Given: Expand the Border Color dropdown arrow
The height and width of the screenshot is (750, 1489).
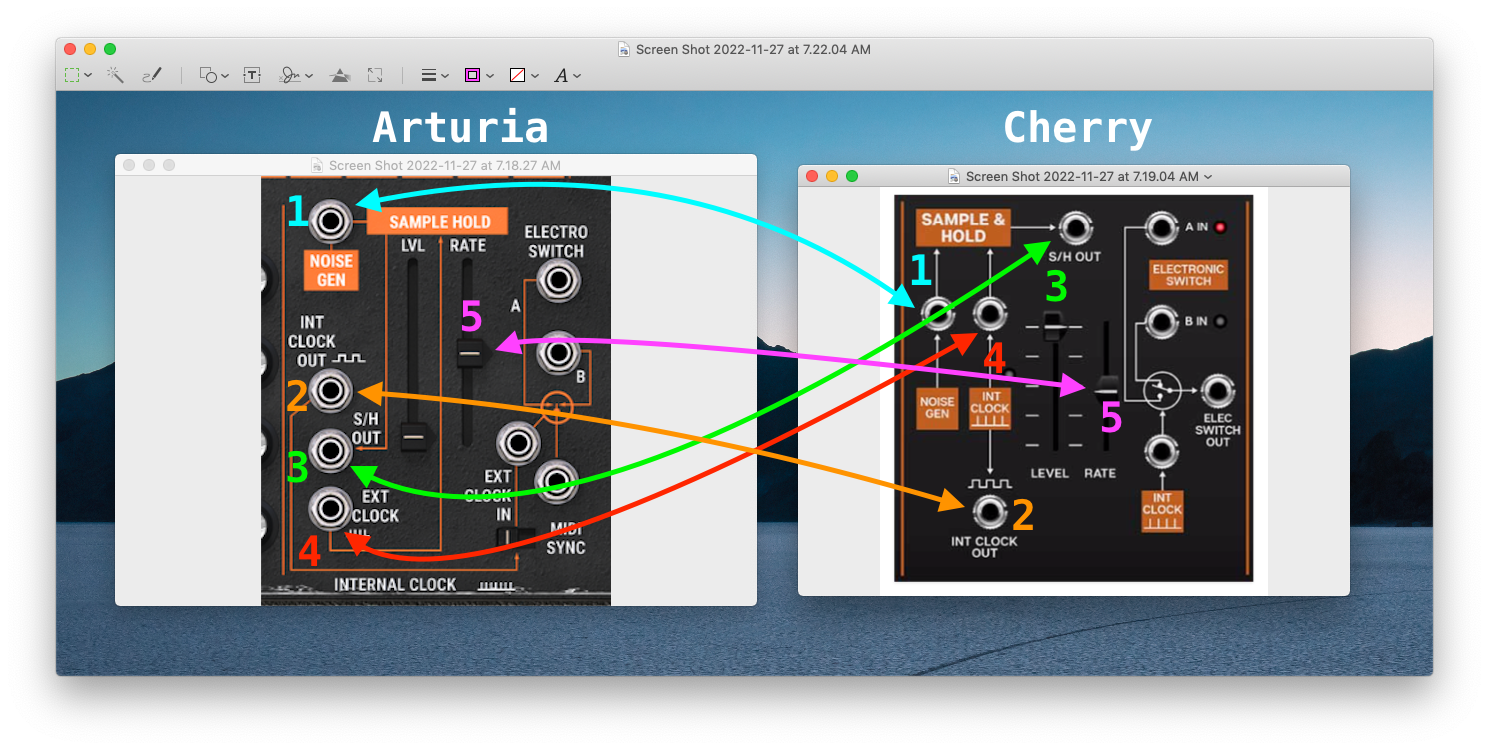Looking at the screenshot, I should (x=490, y=76).
